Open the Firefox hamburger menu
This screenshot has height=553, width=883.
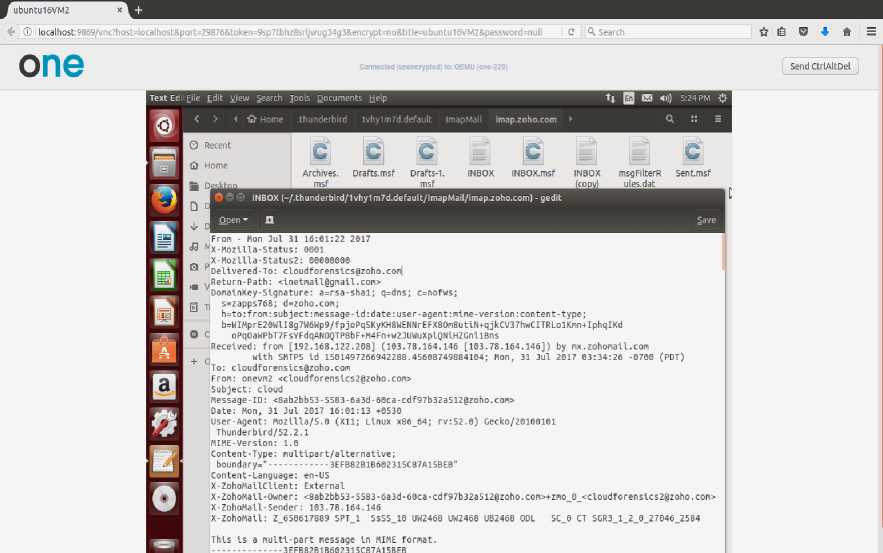871,32
